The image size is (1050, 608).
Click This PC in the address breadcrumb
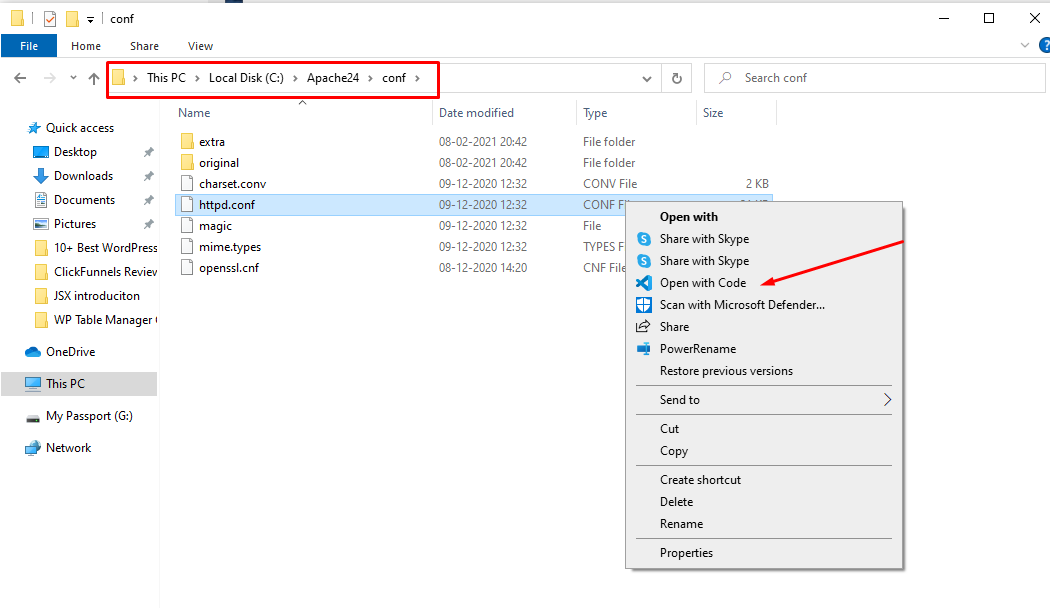click(166, 78)
